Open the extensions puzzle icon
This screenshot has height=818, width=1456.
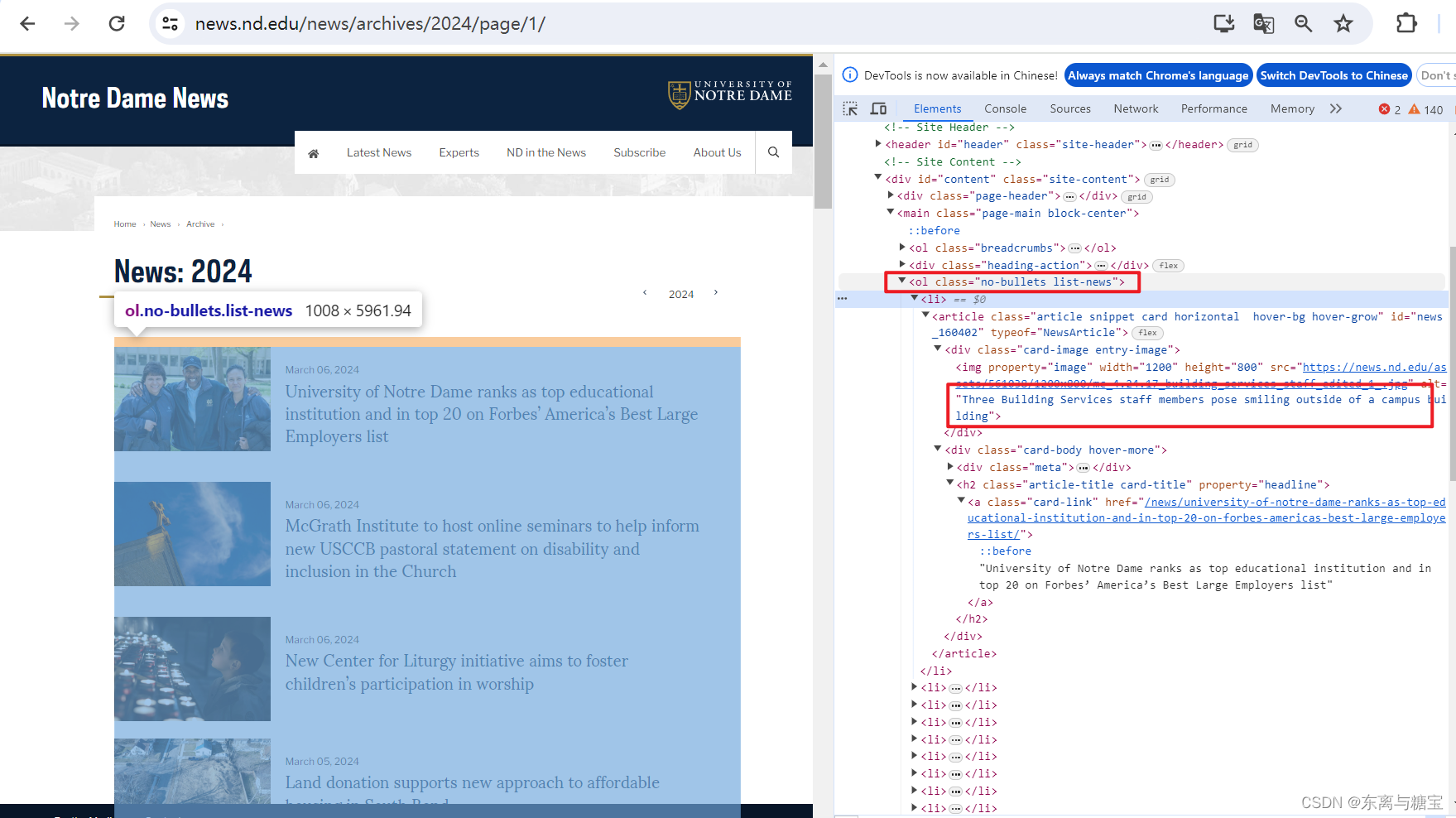[x=1406, y=23]
